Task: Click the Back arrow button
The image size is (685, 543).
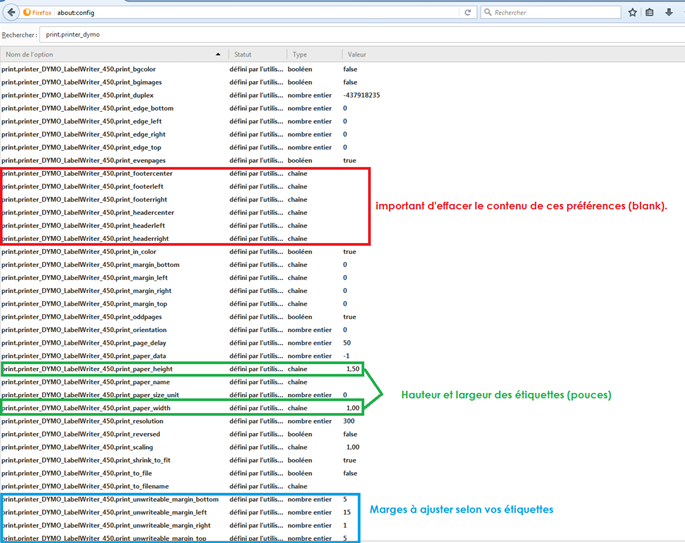Action: click(x=11, y=12)
